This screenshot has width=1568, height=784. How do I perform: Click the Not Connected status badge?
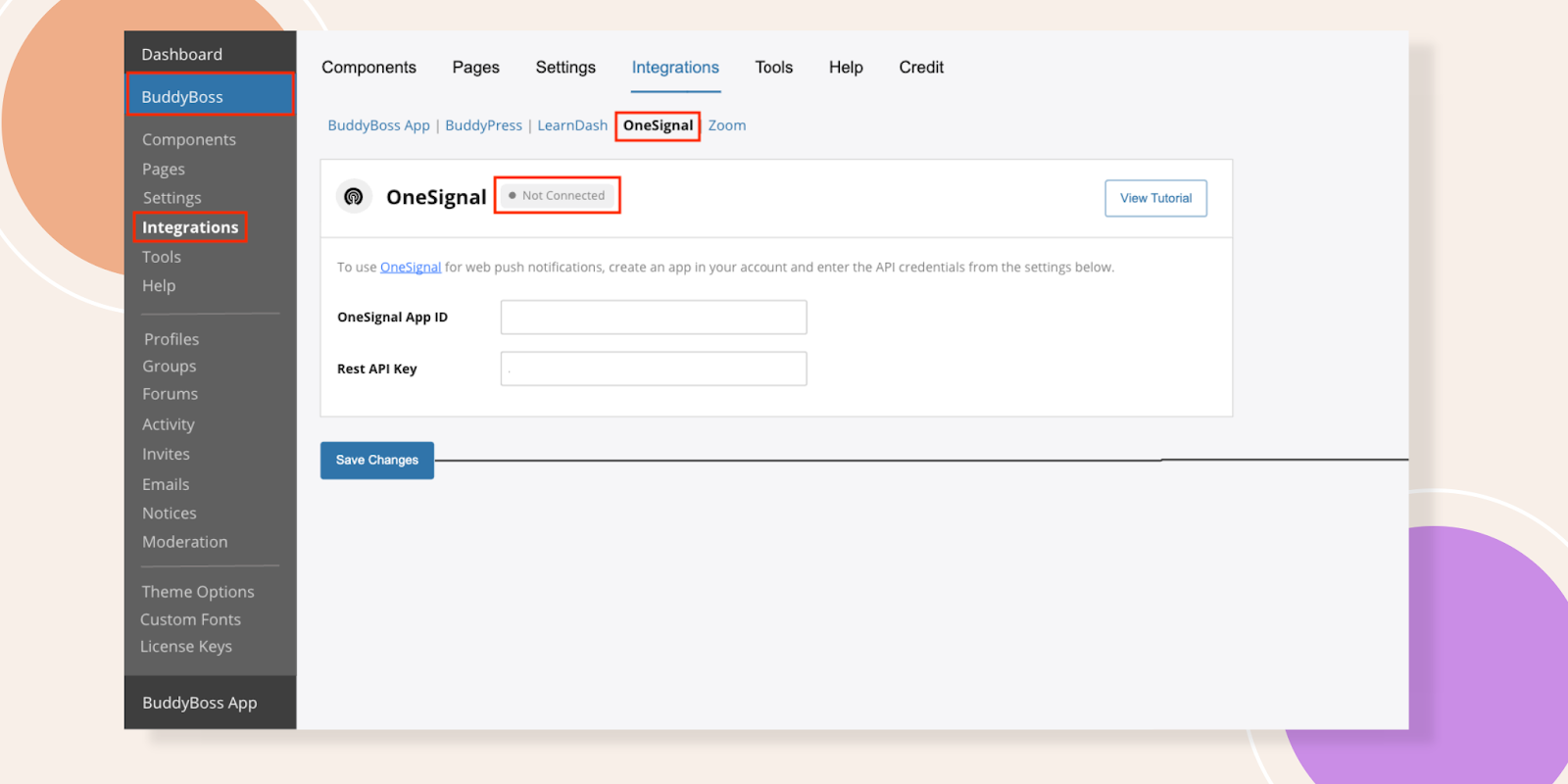557,195
